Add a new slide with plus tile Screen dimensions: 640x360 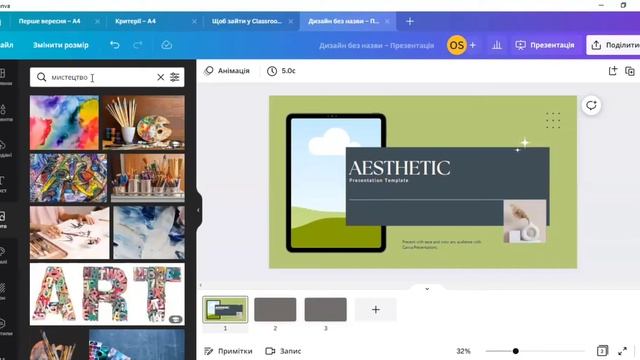tap(376, 309)
